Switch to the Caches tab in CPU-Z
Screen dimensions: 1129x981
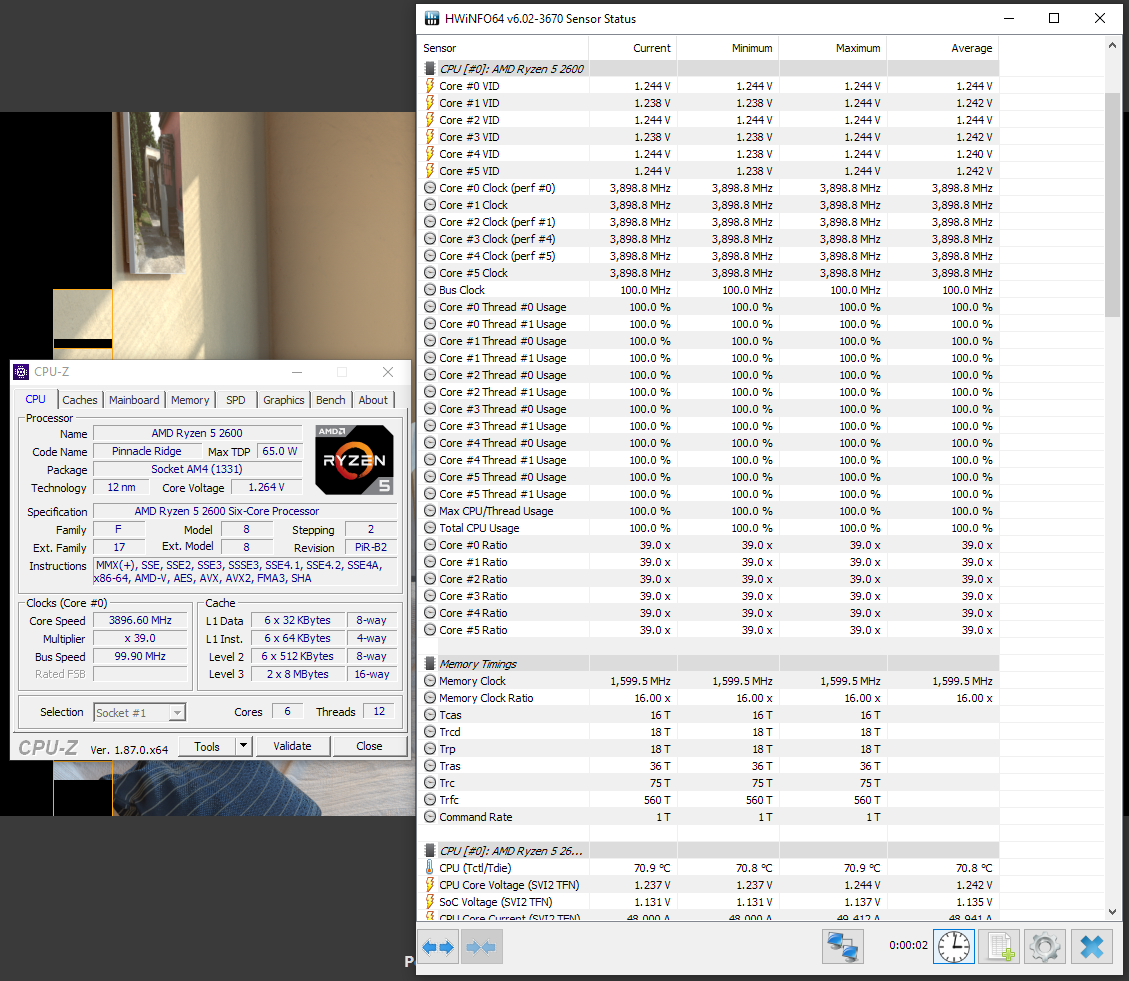click(x=79, y=400)
